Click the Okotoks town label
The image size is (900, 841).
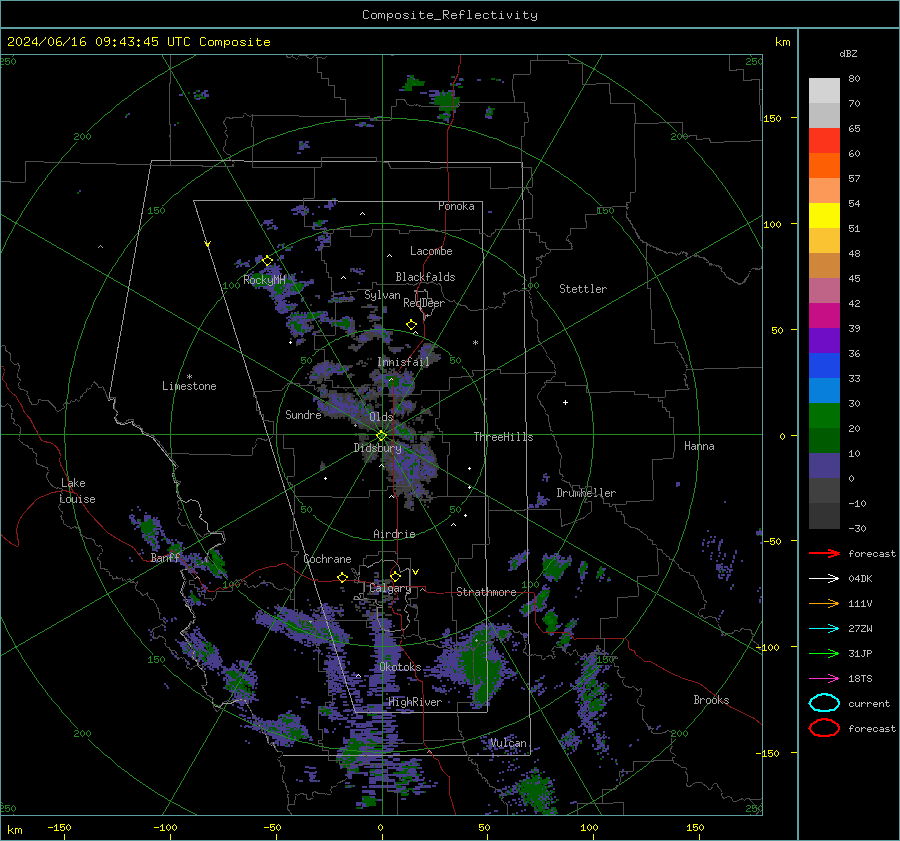(400, 667)
